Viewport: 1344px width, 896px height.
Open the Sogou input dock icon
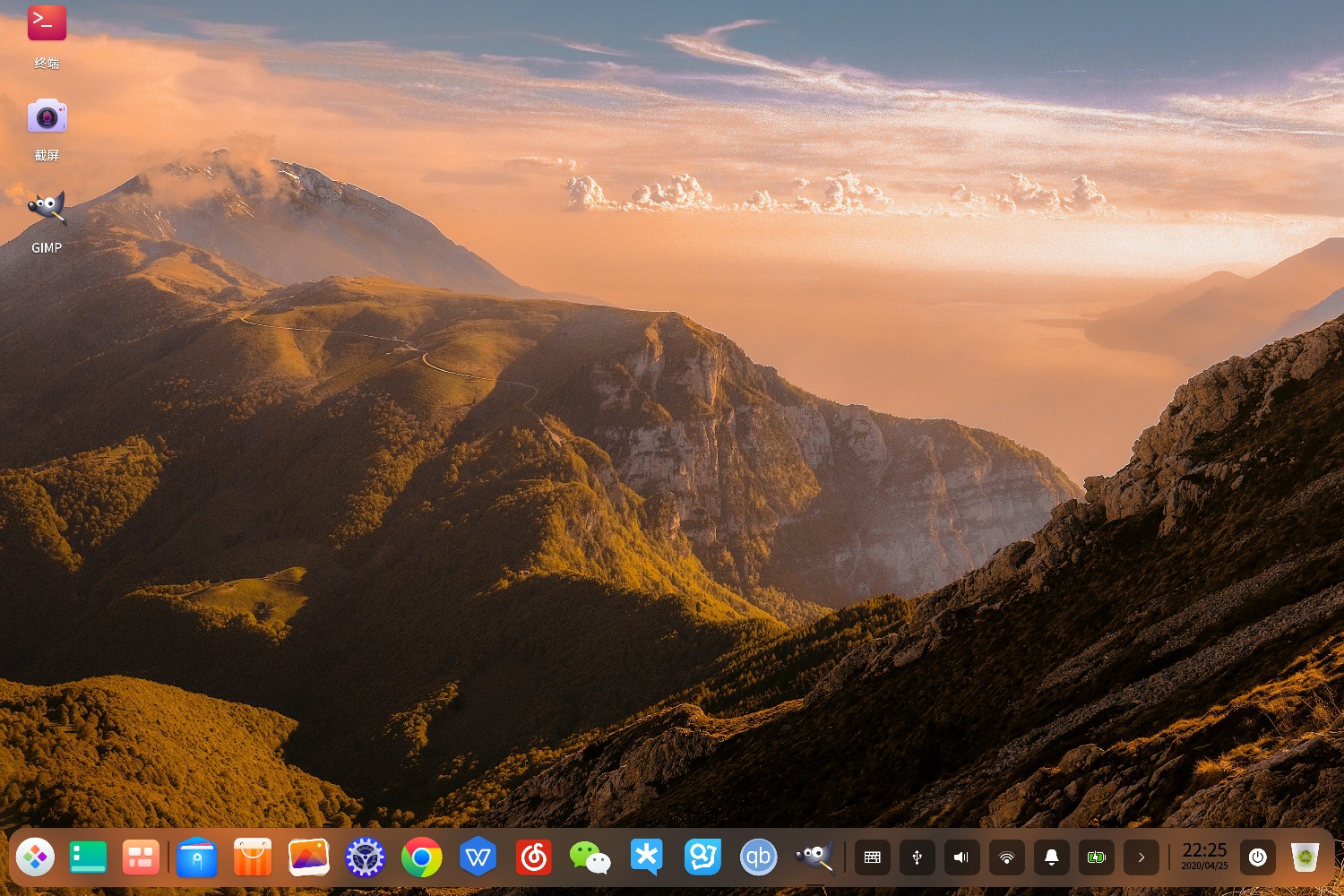click(702, 857)
